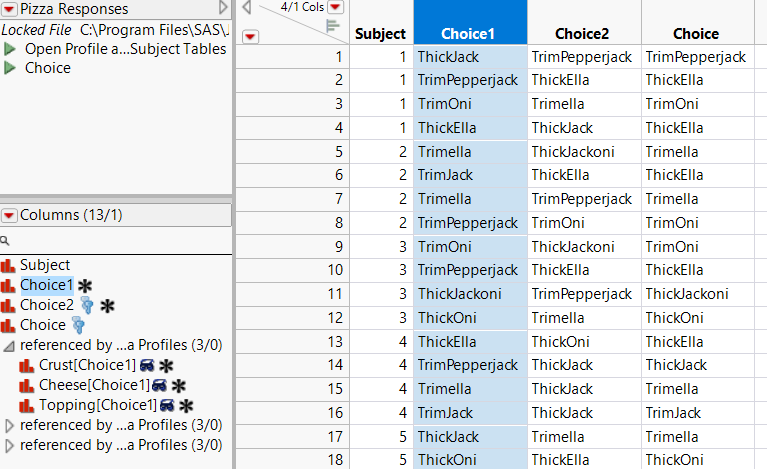Viewport: 767px width, 469px height.
Task: Select Choice1 in the columns list
Action: (x=46, y=285)
